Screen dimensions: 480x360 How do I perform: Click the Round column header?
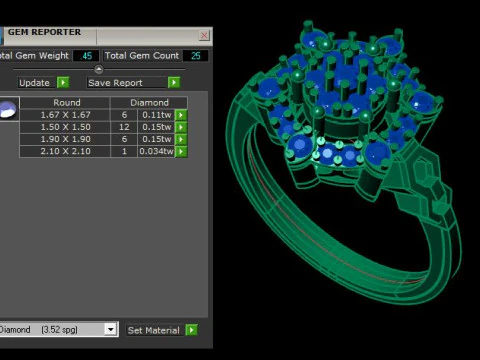(x=65, y=103)
